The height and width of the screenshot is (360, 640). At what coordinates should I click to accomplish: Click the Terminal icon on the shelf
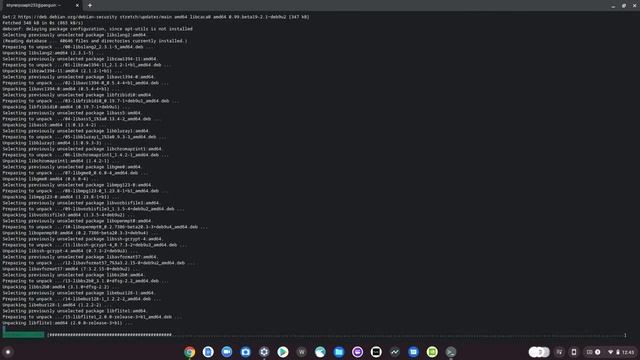click(x=451, y=352)
